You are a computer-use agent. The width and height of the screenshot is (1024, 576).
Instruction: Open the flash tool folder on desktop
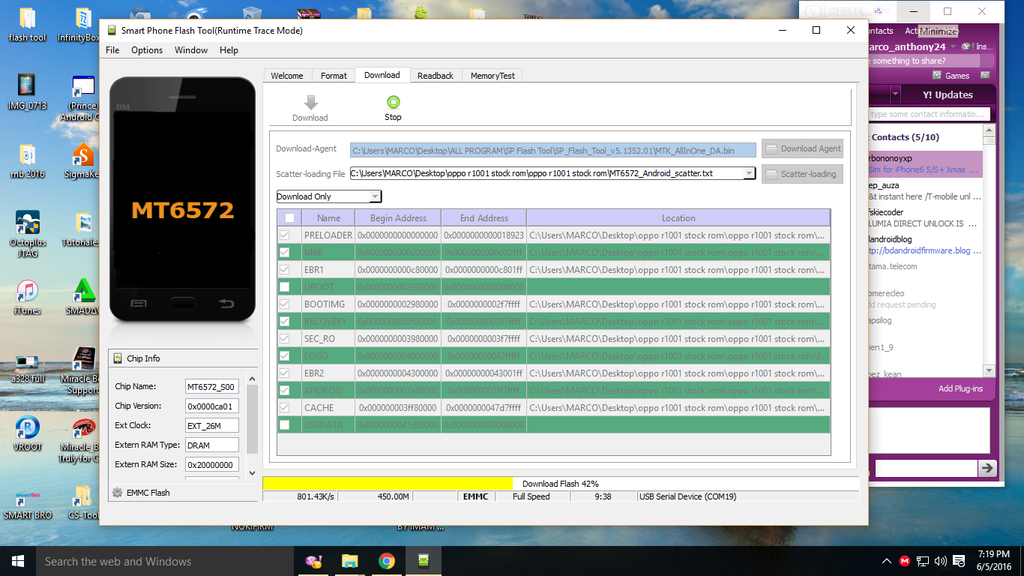click(x=27, y=20)
